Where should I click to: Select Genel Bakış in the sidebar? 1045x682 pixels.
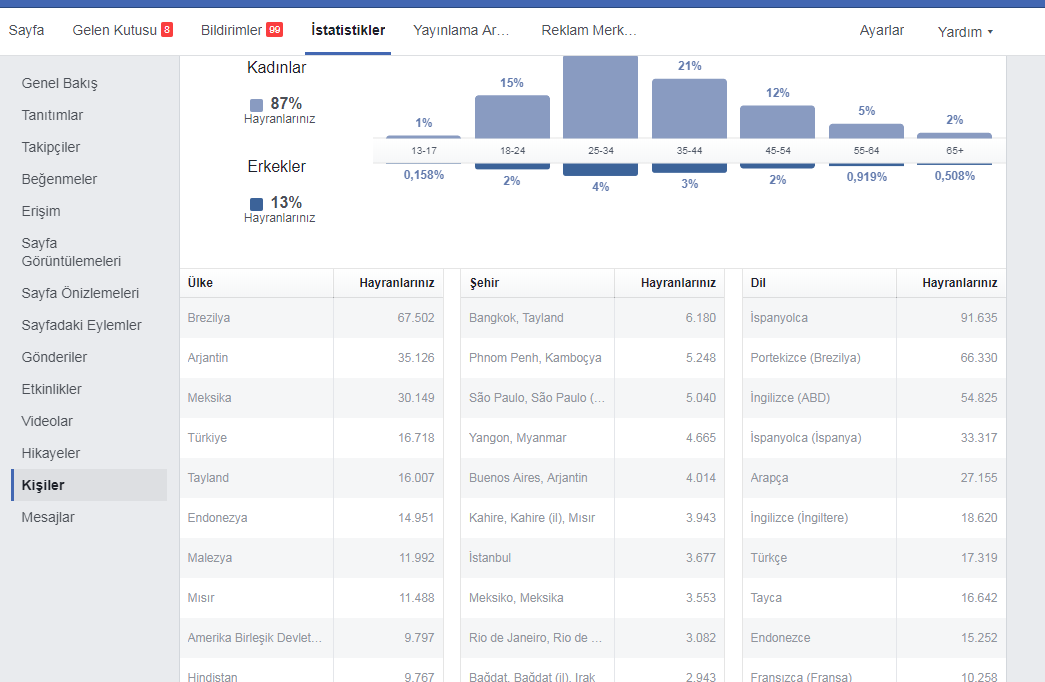tap(59, 83)
